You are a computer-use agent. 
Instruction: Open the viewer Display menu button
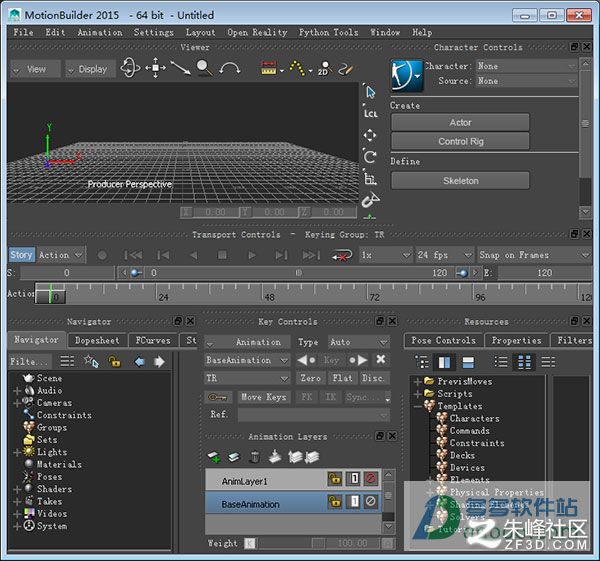tap(90, 69)
